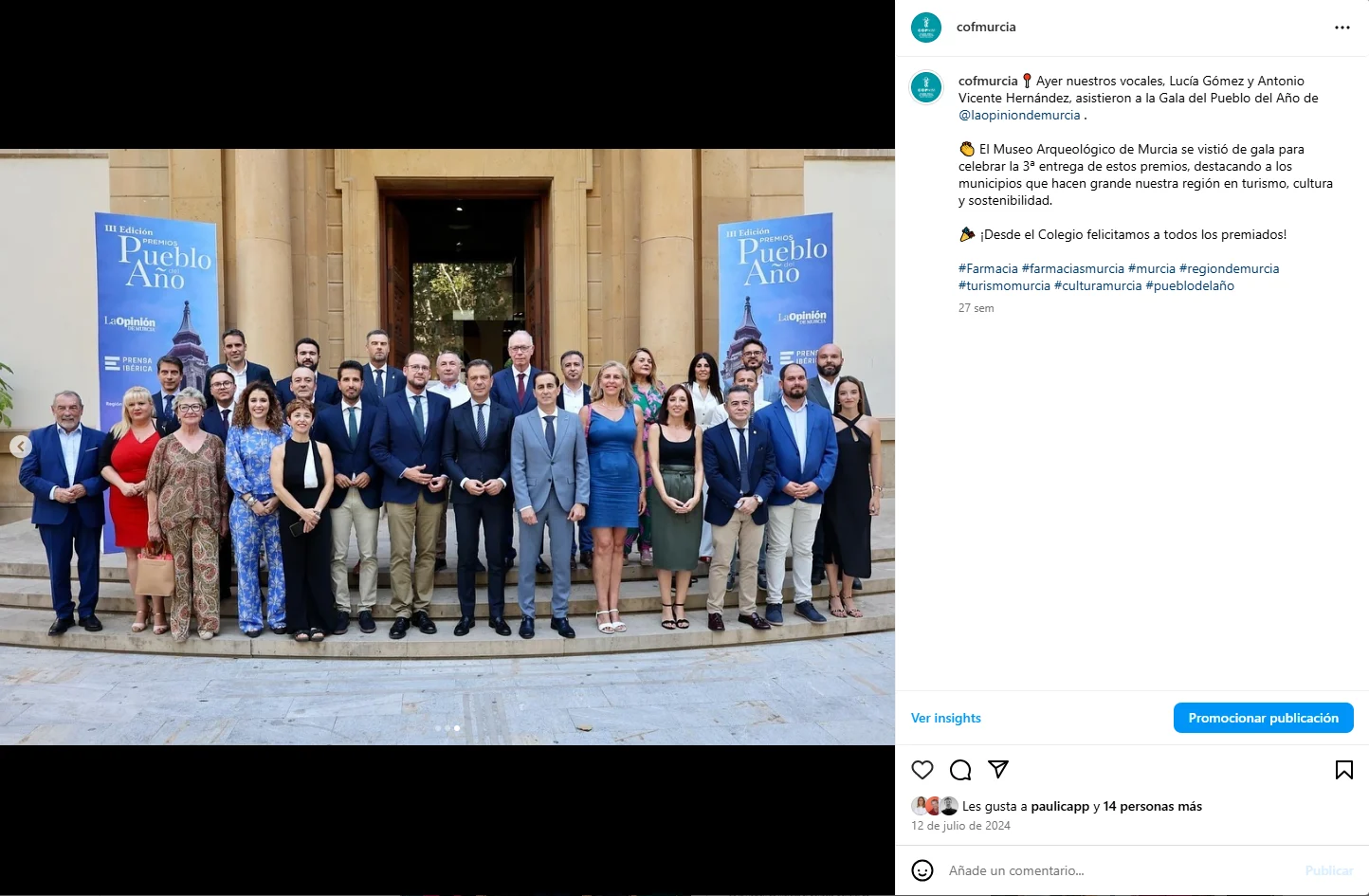Open Ver insights link
1369x896 pixels.
tap(946, 718)
